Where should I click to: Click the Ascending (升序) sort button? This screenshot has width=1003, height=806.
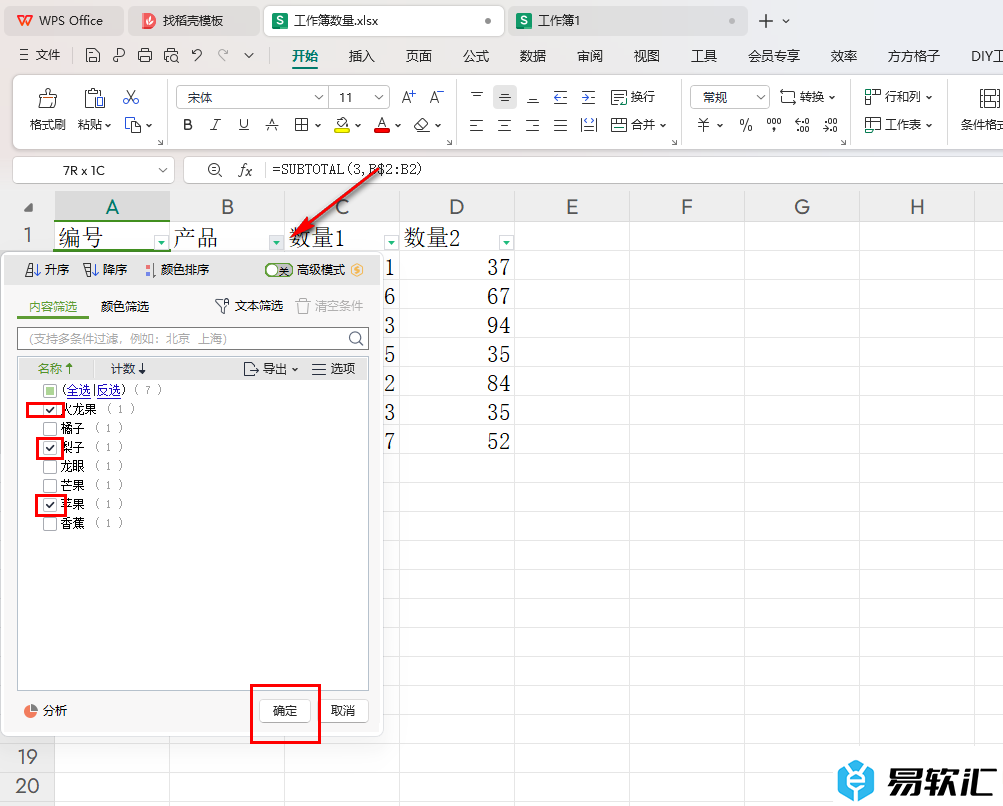click(47, 270)
